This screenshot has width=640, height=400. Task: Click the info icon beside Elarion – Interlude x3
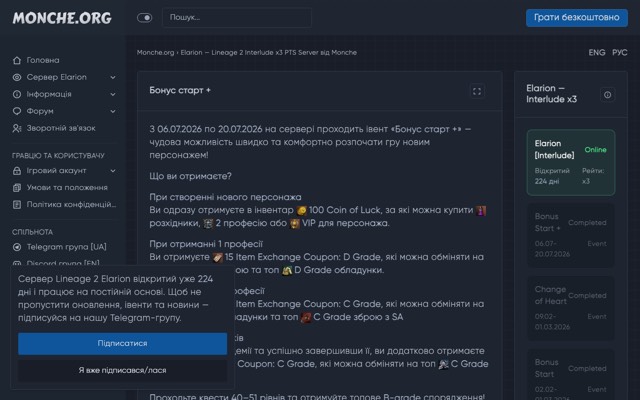[607, 95]
